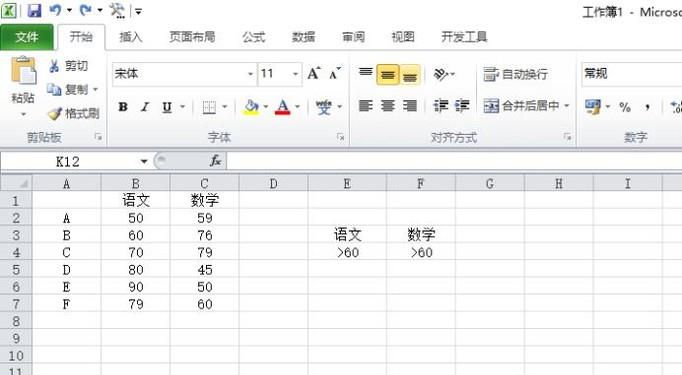Click 自动换行 wrap text button
This screenshot has height=375, width=682.
(515, 74)
